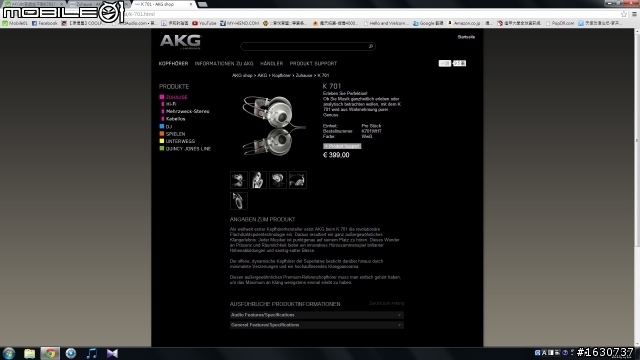Image resolution: width=640 pixels, height=360 pixels.
Task: Select the UNTERWEGS product category
Action: pyautogui.click(x=180, y=141)
